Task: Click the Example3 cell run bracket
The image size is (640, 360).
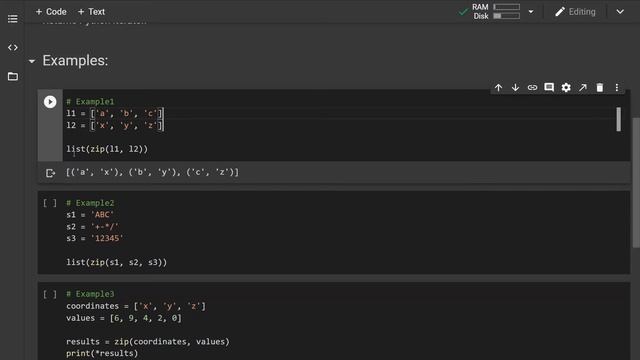Action: coord(50,294)
